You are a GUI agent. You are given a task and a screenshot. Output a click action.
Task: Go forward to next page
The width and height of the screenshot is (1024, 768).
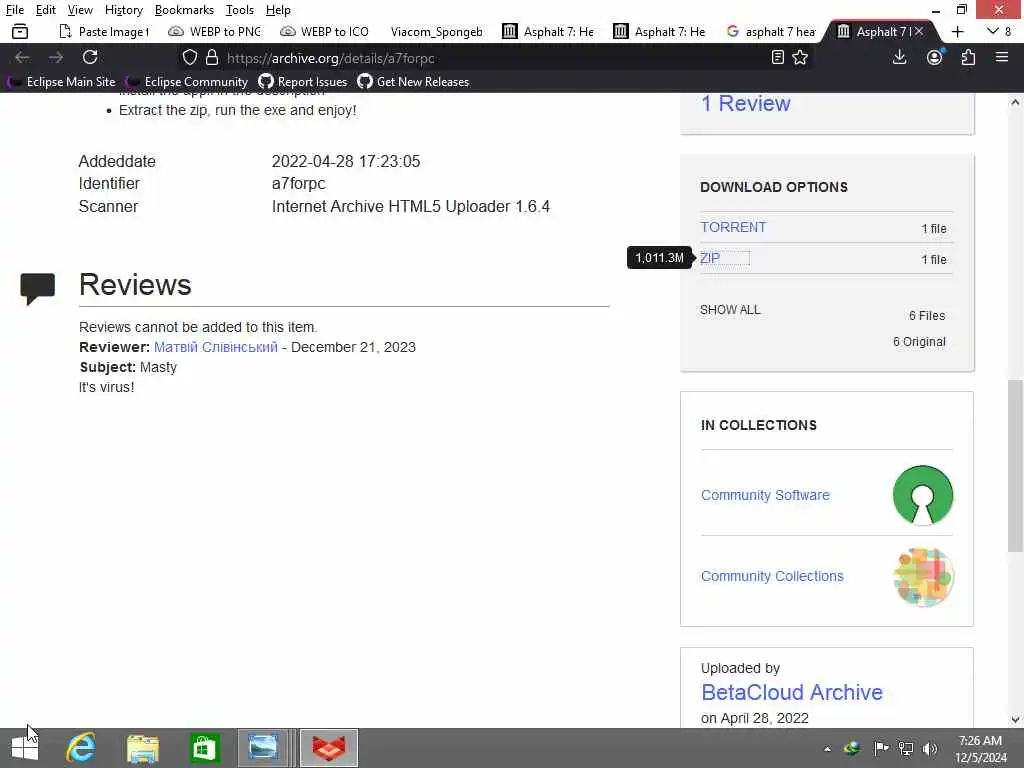[x=56, y=57]
